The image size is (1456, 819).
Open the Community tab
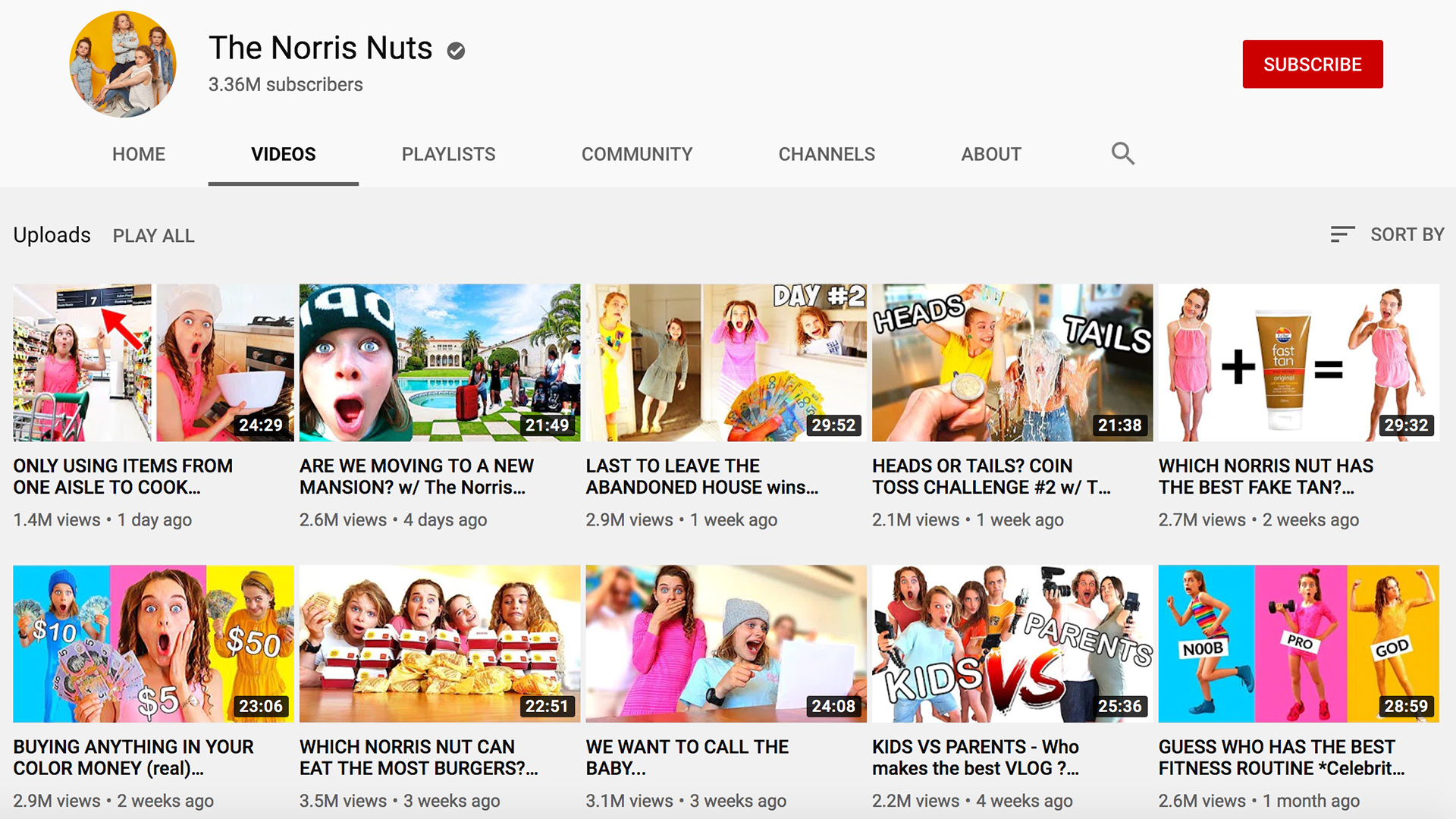coord(636,154)
